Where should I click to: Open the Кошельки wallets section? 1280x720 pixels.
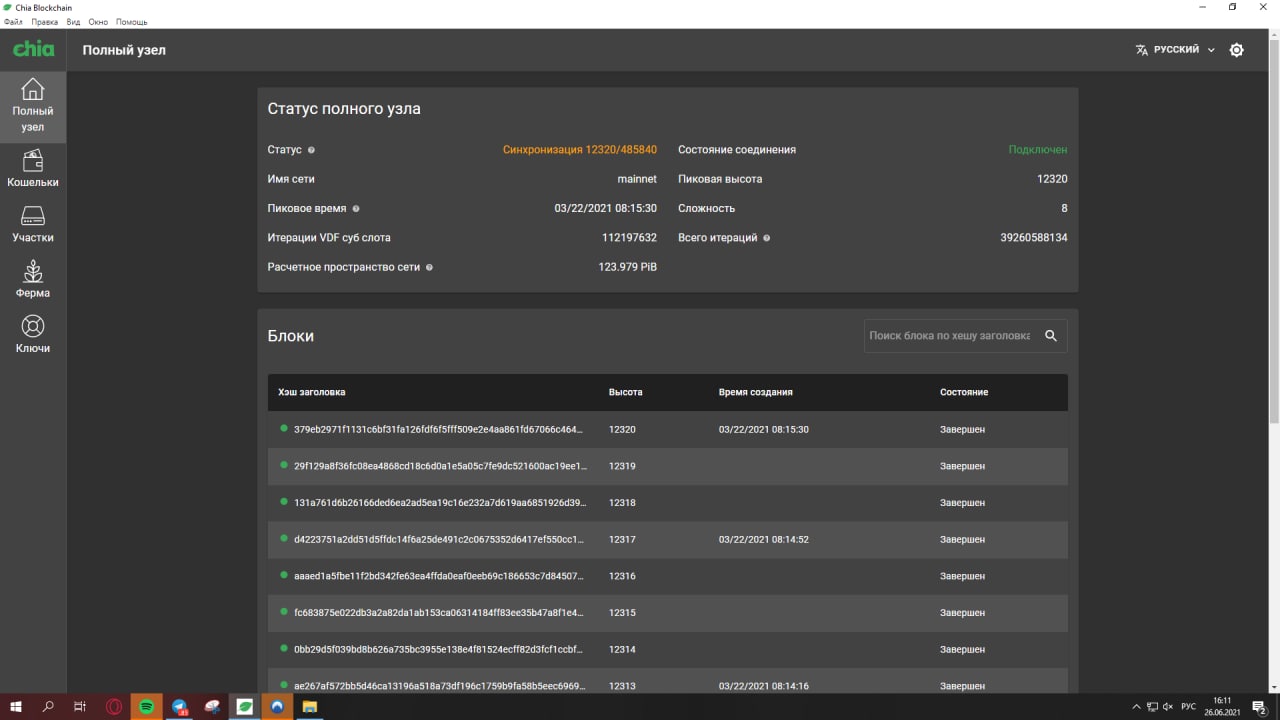pyautogui.click(x=33, y=169)
